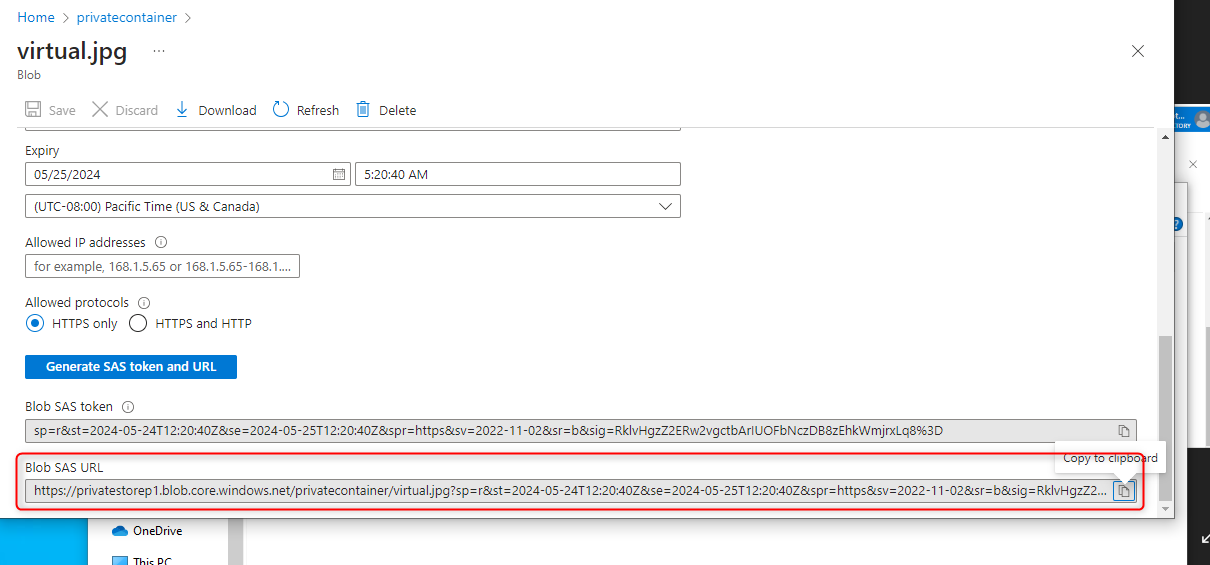
Task: Go to privatecontainer breadcrumb
Action: point(127,17)
